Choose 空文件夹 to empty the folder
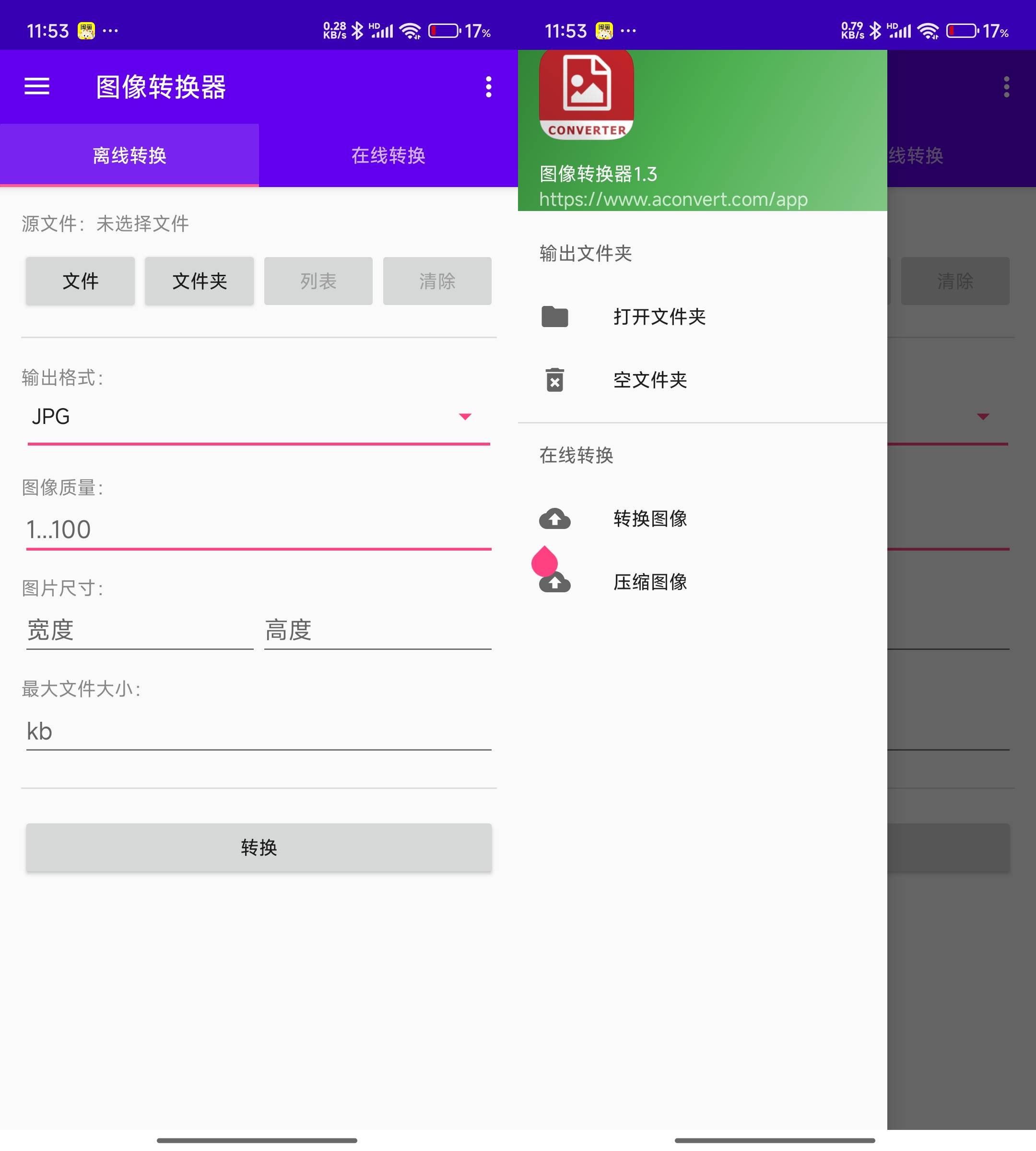 coord(652,380)
